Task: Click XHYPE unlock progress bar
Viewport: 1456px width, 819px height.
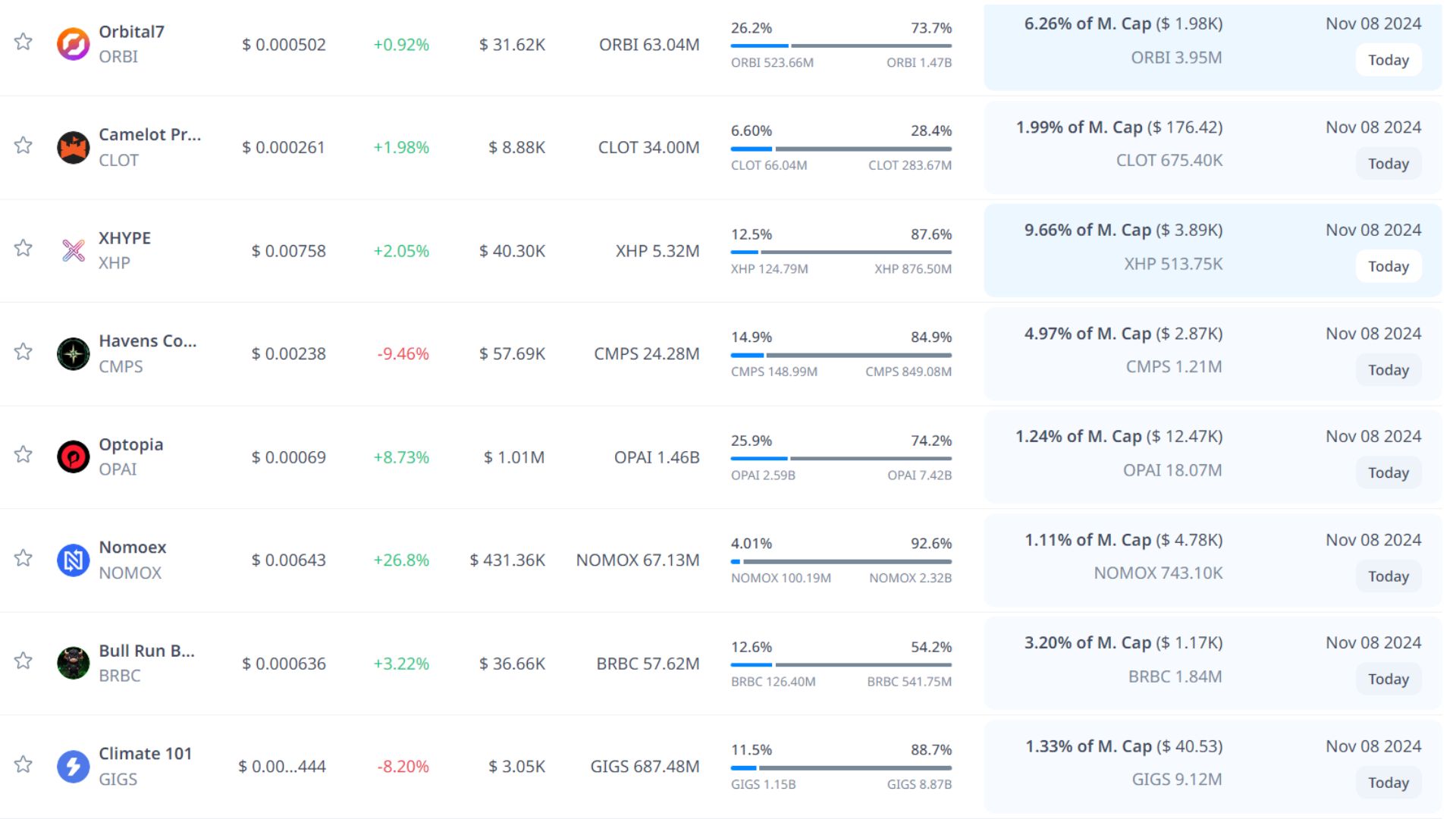Action: point(840,252)
